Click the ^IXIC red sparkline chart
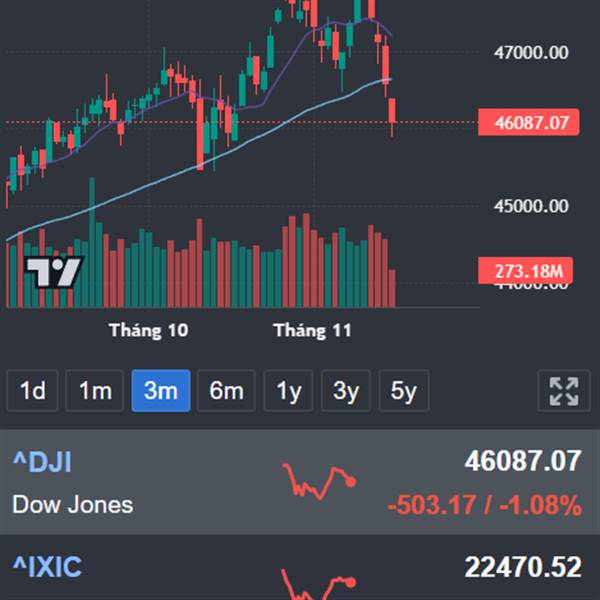 coord(320,582)
